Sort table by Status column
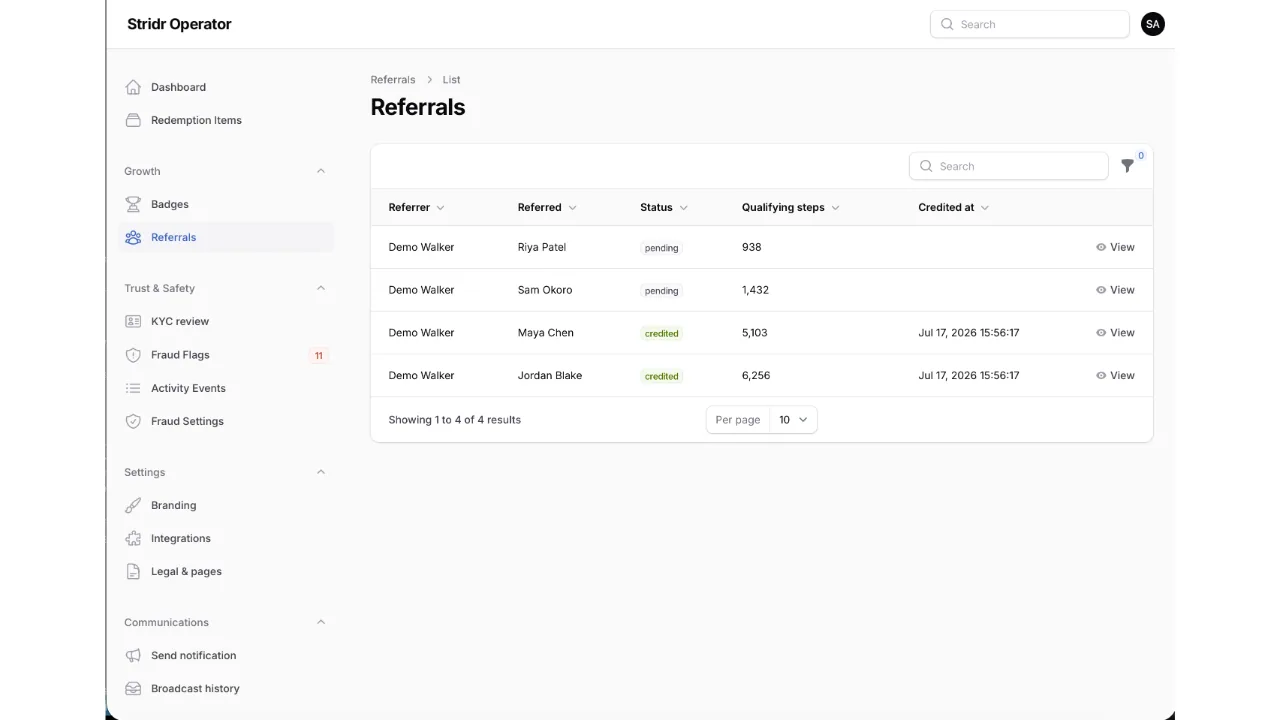The height and width of the screenshot is (720, 1280). (664, 207)
